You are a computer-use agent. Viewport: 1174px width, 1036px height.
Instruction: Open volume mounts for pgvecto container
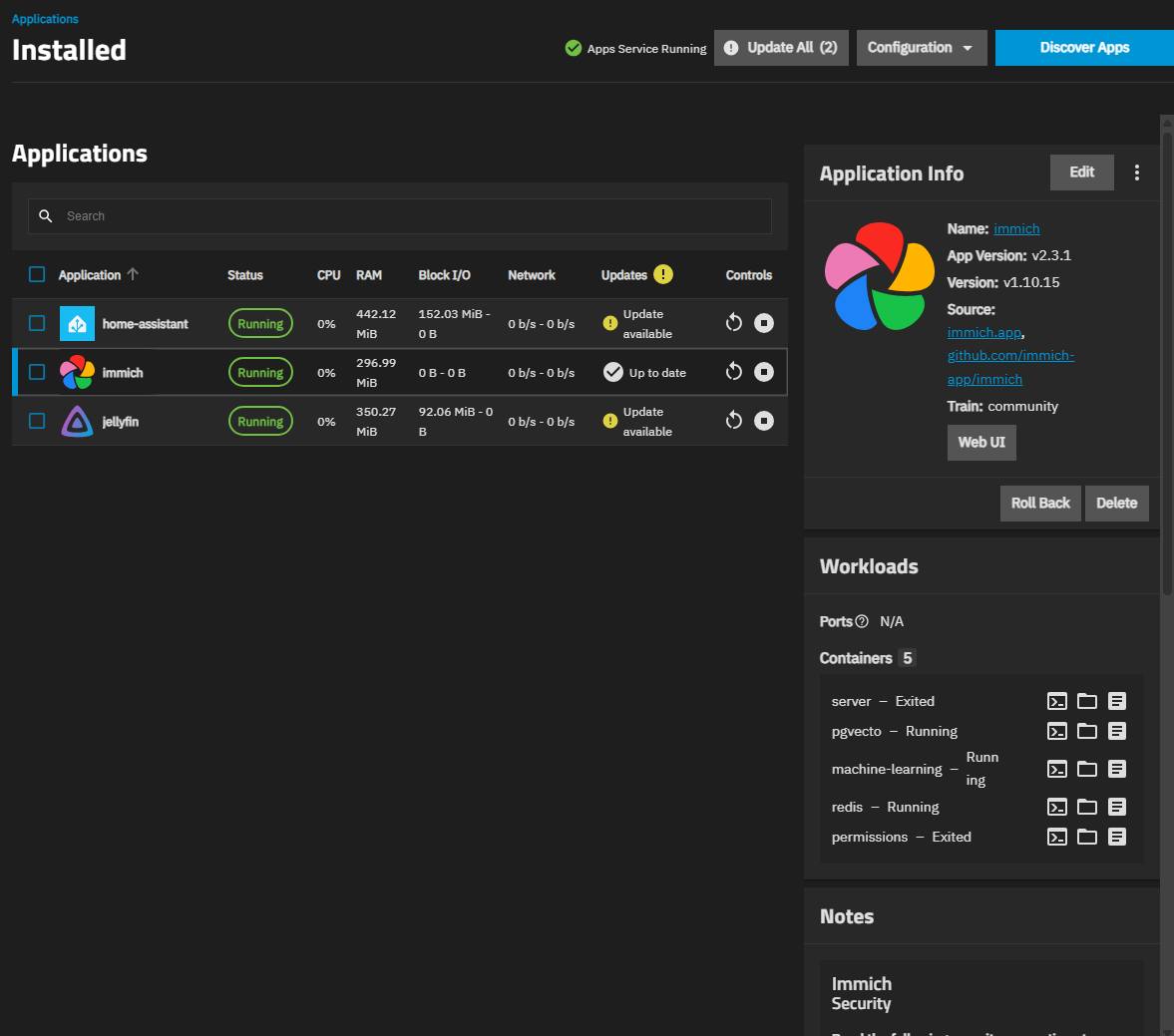click(x=1087, y=731)
